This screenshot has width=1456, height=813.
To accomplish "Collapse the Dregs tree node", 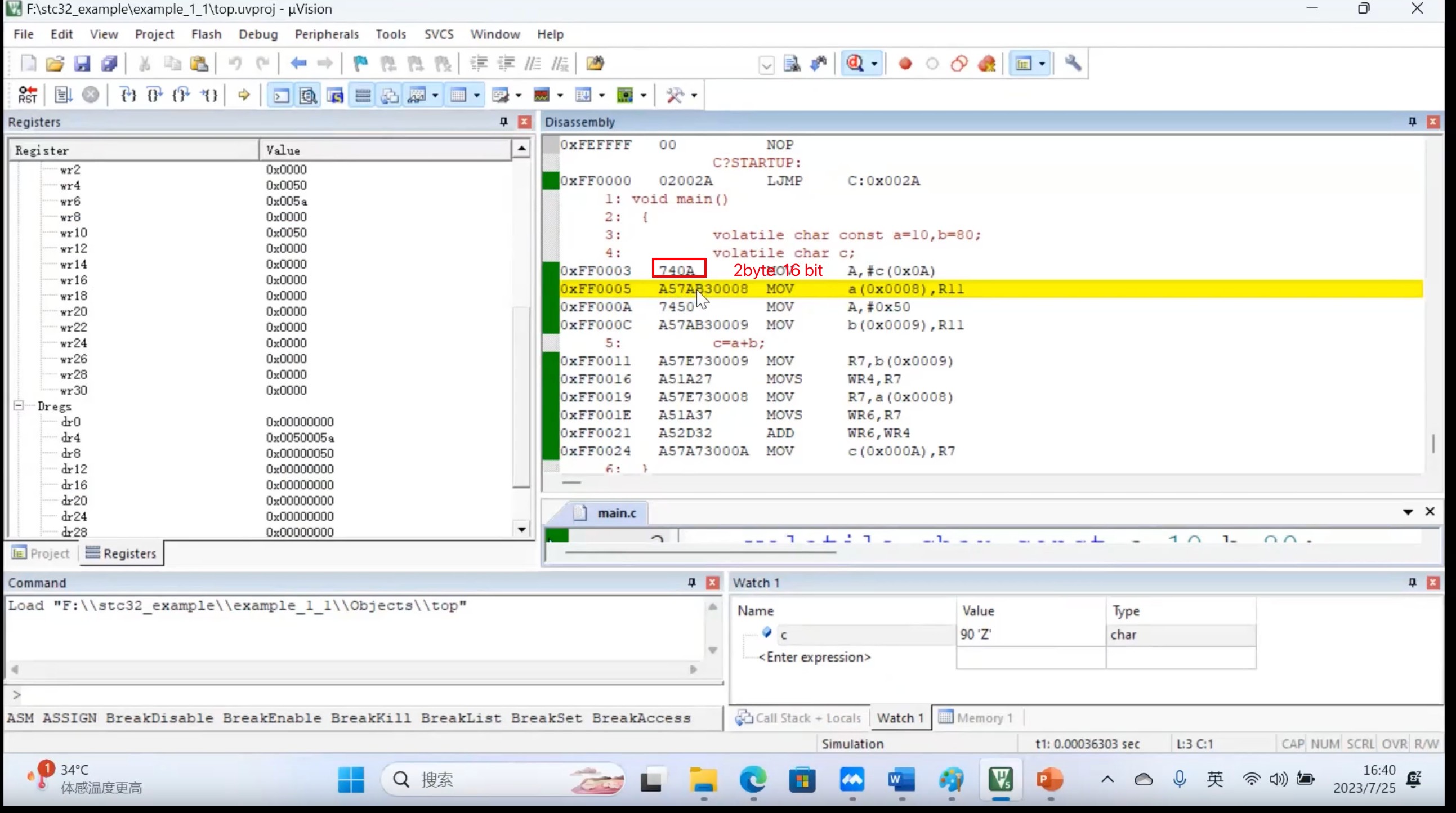I will click(19, 405).
